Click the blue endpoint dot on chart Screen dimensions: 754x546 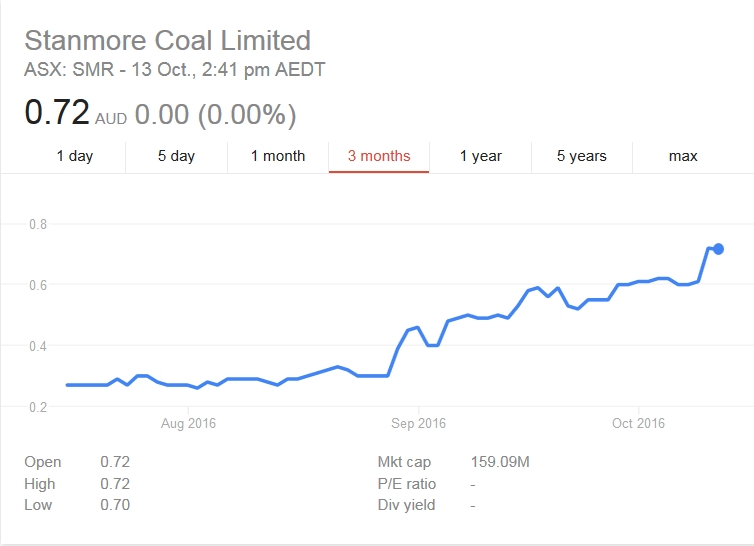pos(718,249)
